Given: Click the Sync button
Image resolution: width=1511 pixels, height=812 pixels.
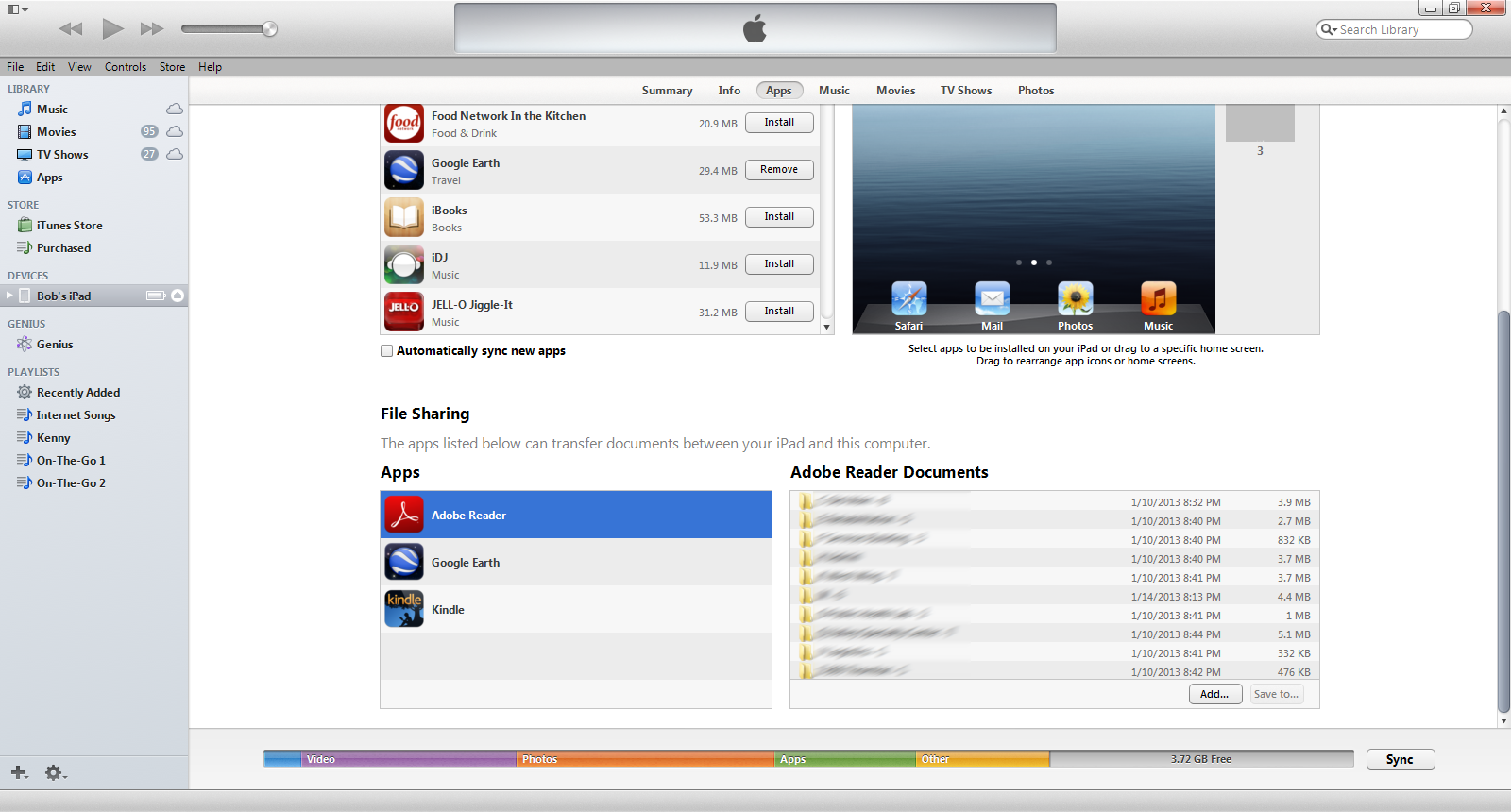Looking at the screenshot, I should [1400, 759].
